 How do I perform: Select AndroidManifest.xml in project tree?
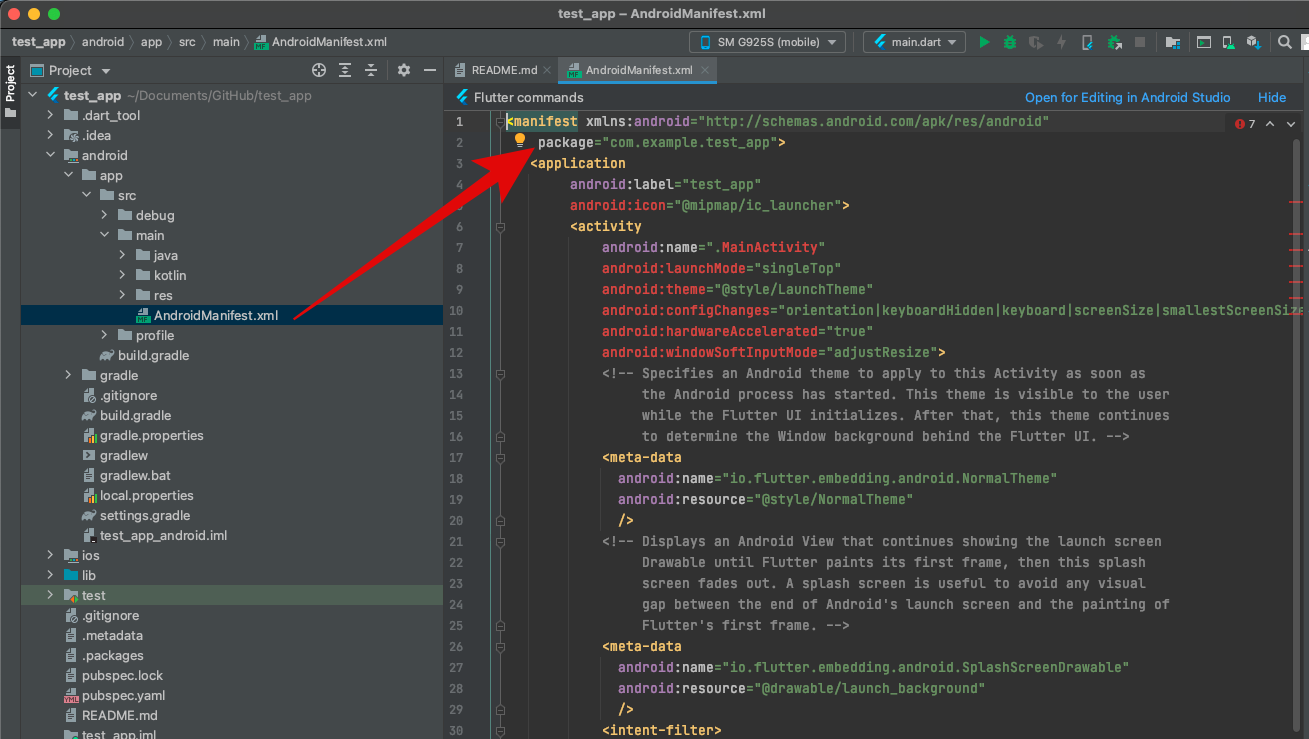[232, 315]
